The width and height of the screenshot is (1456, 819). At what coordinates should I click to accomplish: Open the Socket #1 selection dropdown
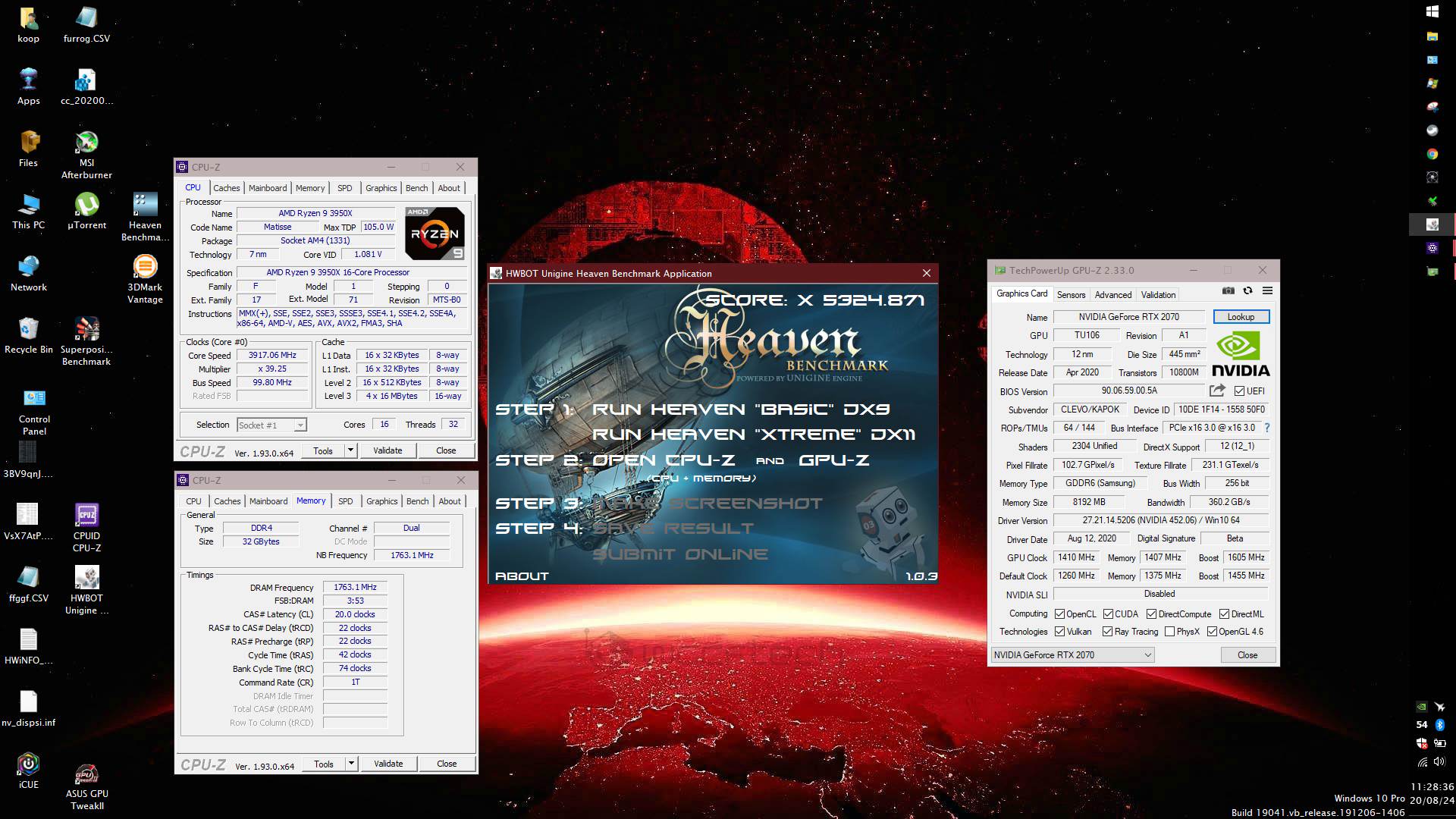(271, 425)
